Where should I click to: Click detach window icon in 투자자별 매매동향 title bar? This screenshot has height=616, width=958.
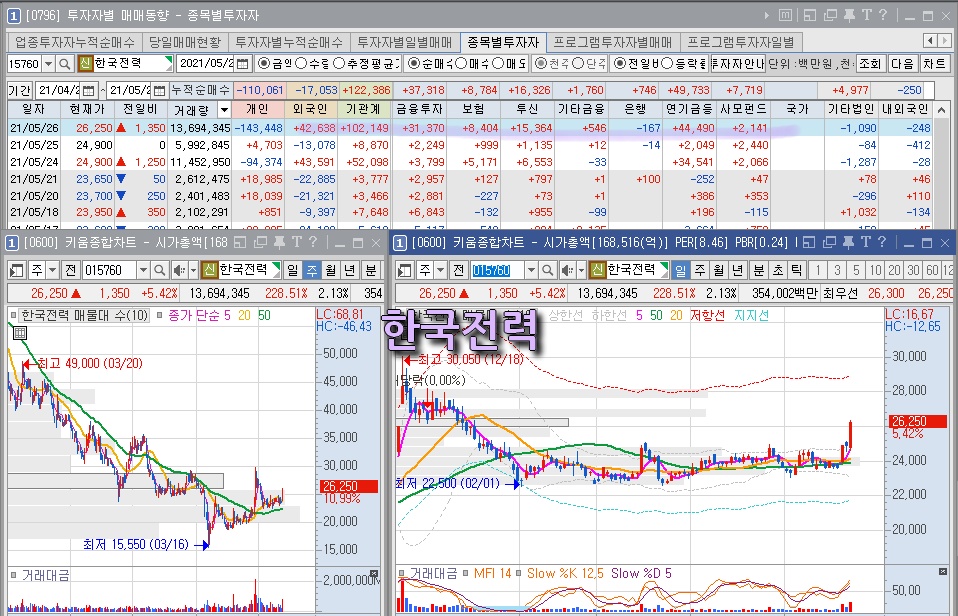pyautogui.click(x=830, y=16)
